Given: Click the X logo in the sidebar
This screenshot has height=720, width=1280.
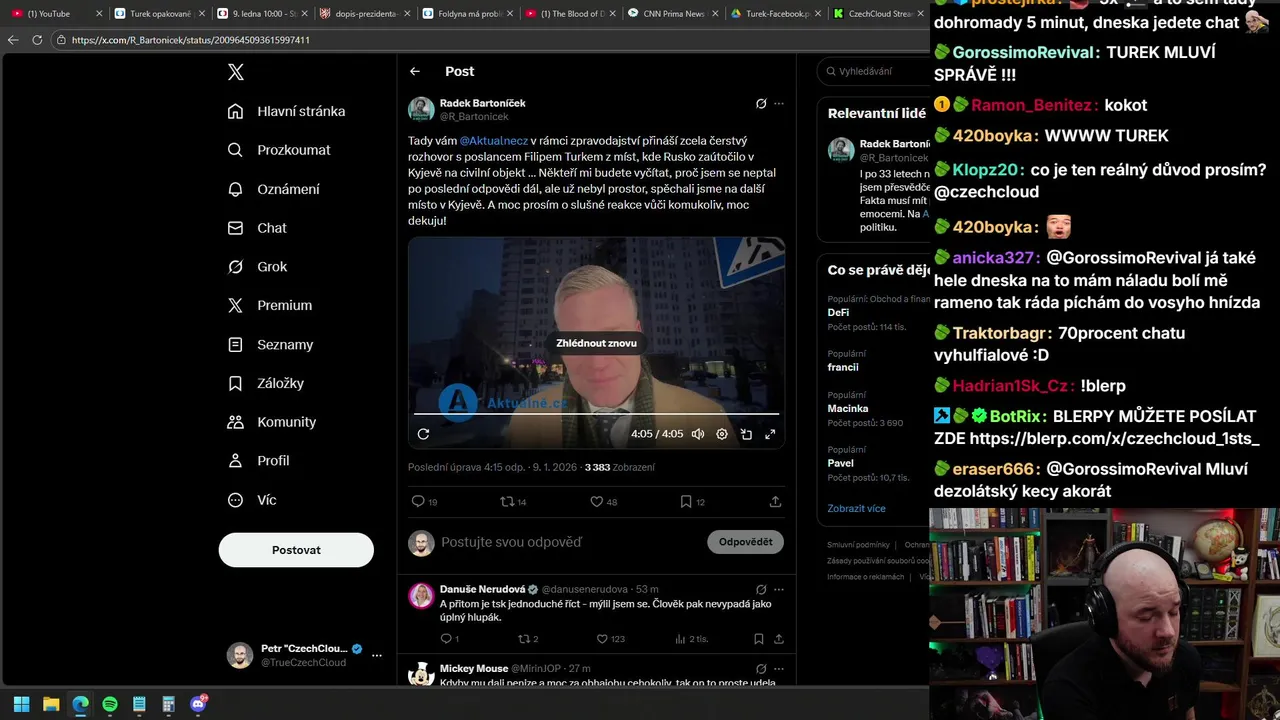Looking at the screenshot, I should pyautogui.click(x=236, y=72).
